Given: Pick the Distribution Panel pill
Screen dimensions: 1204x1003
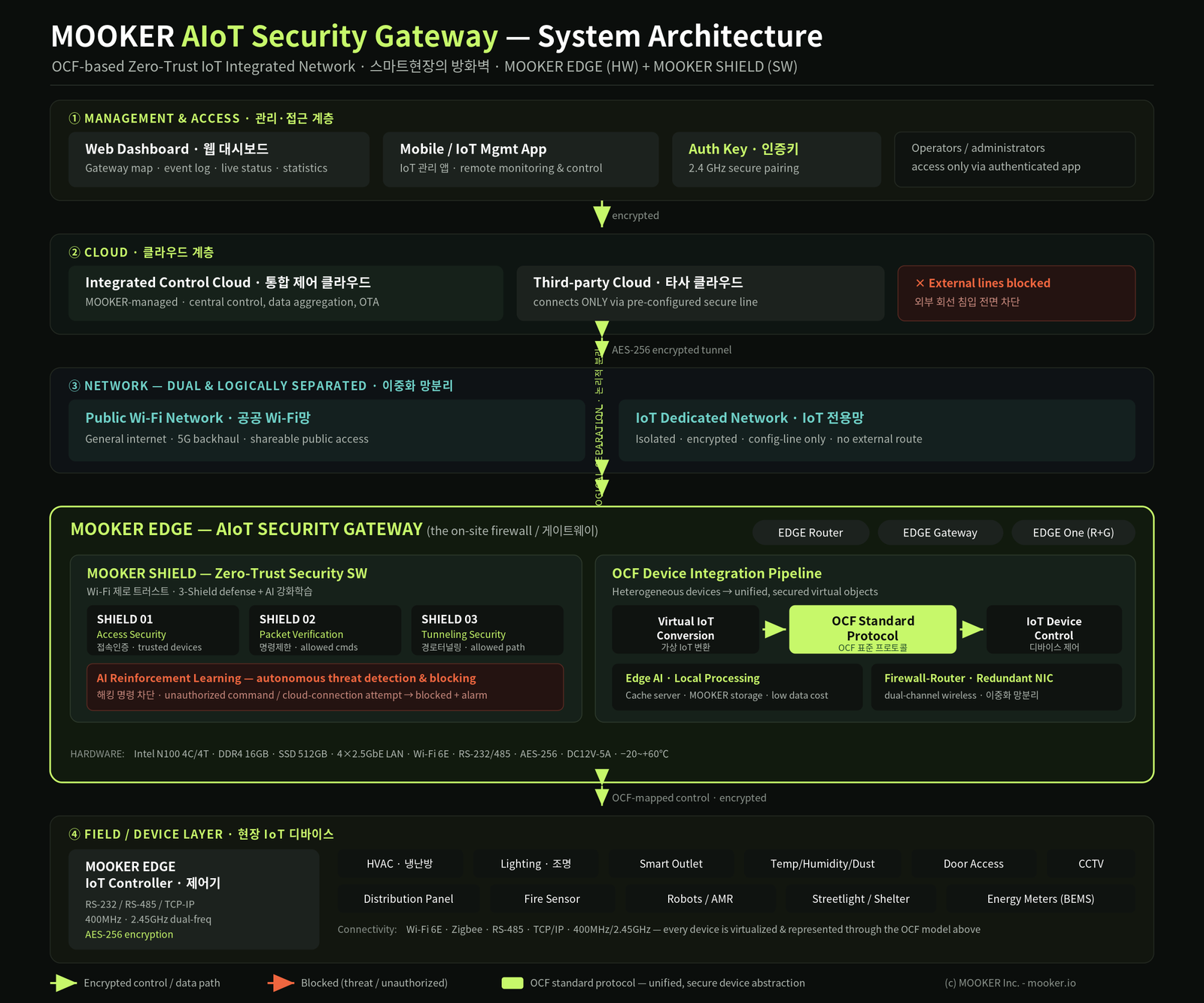Looking at the screenshot, I should point(409,898).
